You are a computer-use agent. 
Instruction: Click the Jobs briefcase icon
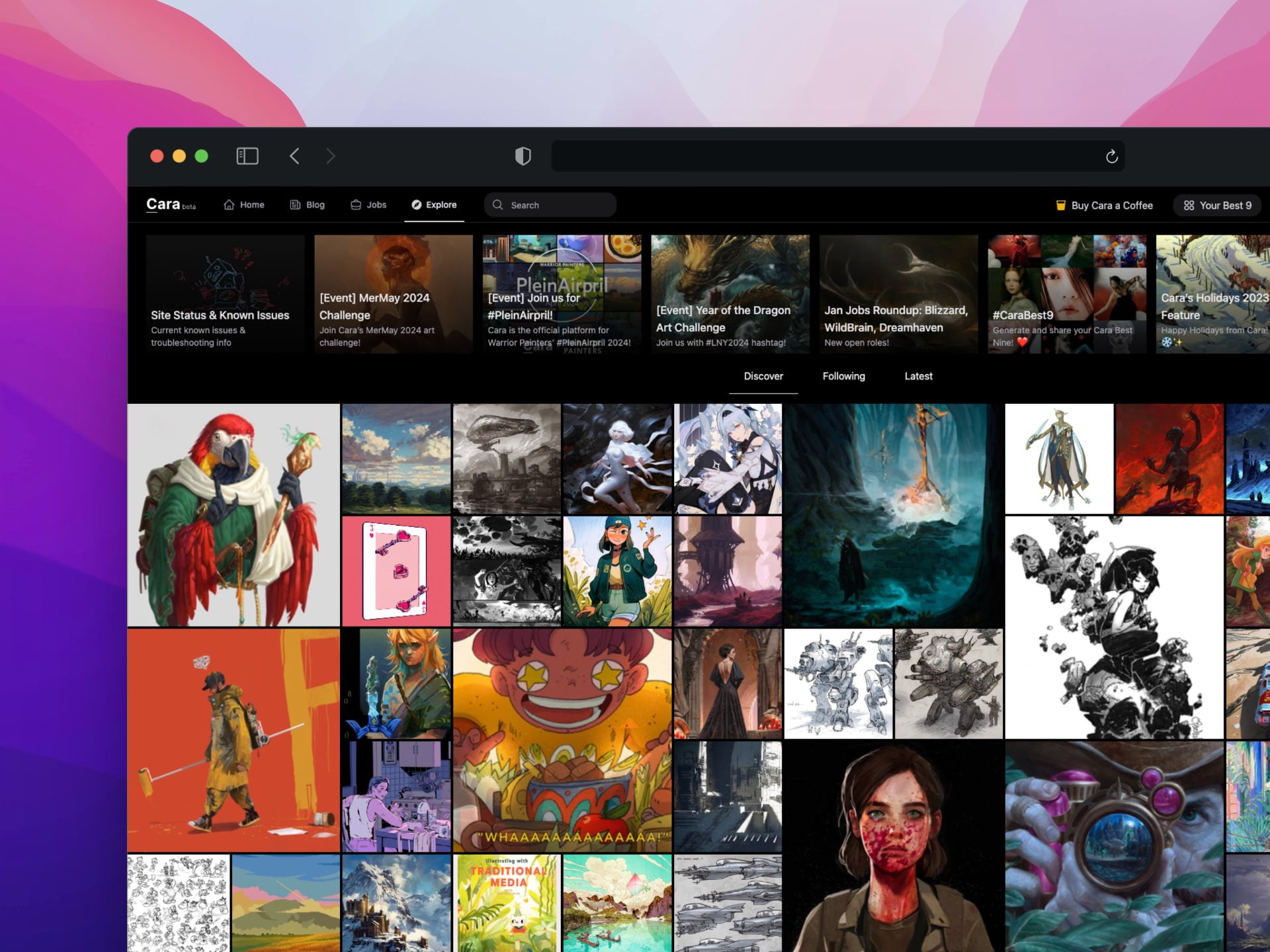[x=357, y=205]
